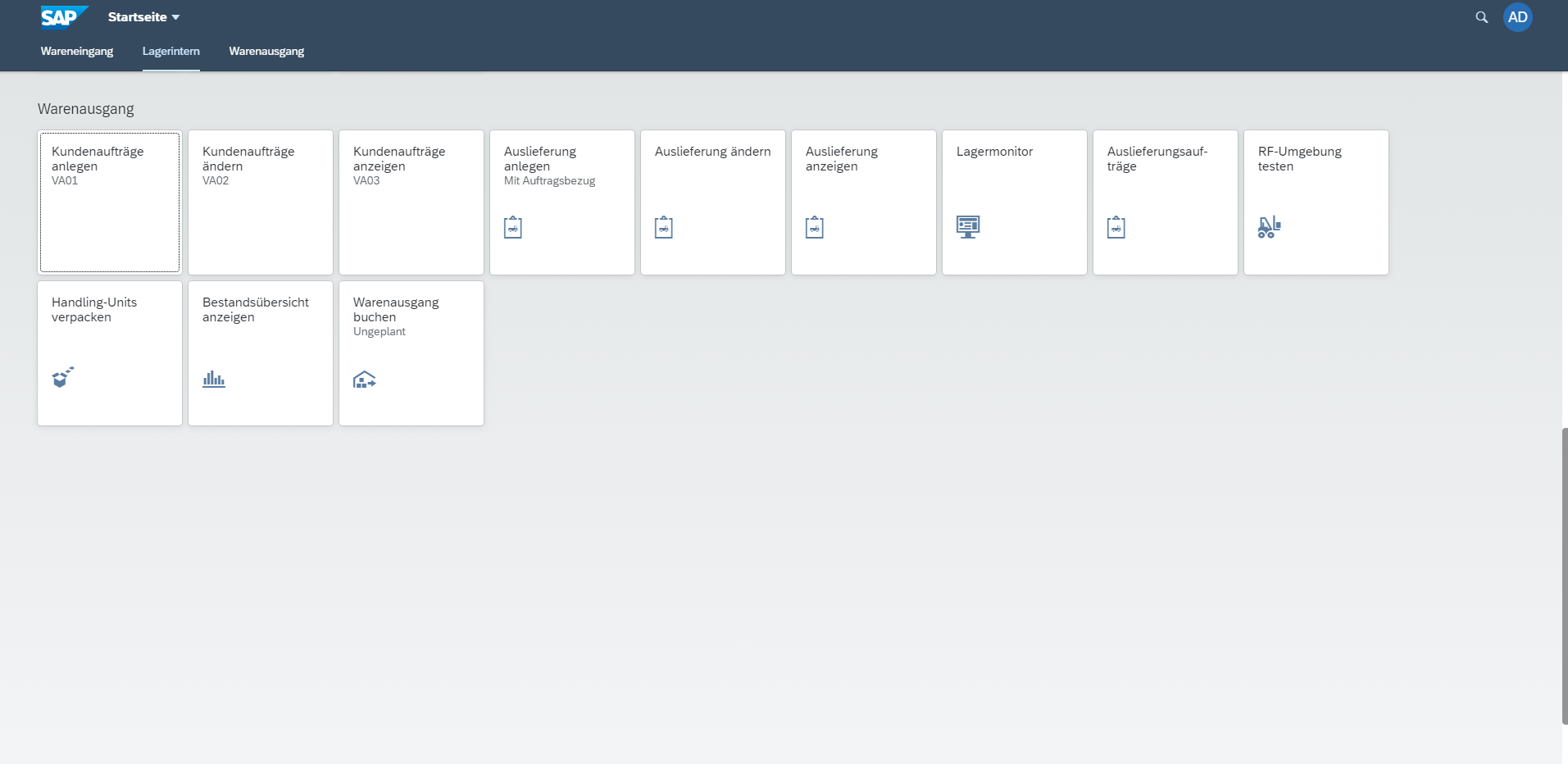Click the RF-Umgebung testen tile title
1568x764 pixels.
(x=1299, y=159)
